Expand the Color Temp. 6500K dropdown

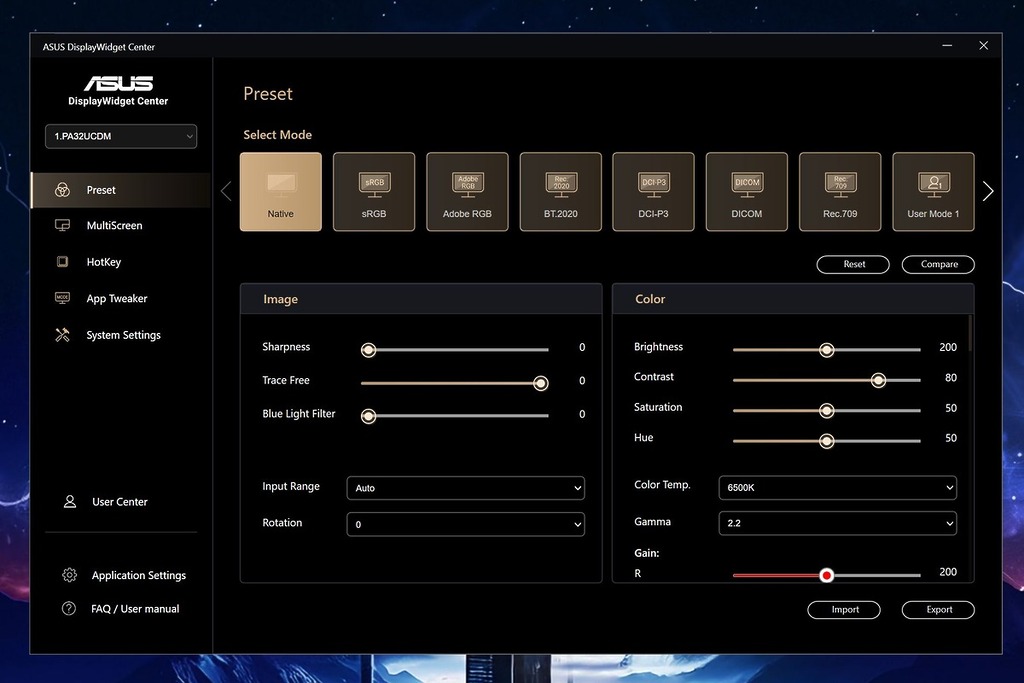point(838,488)
